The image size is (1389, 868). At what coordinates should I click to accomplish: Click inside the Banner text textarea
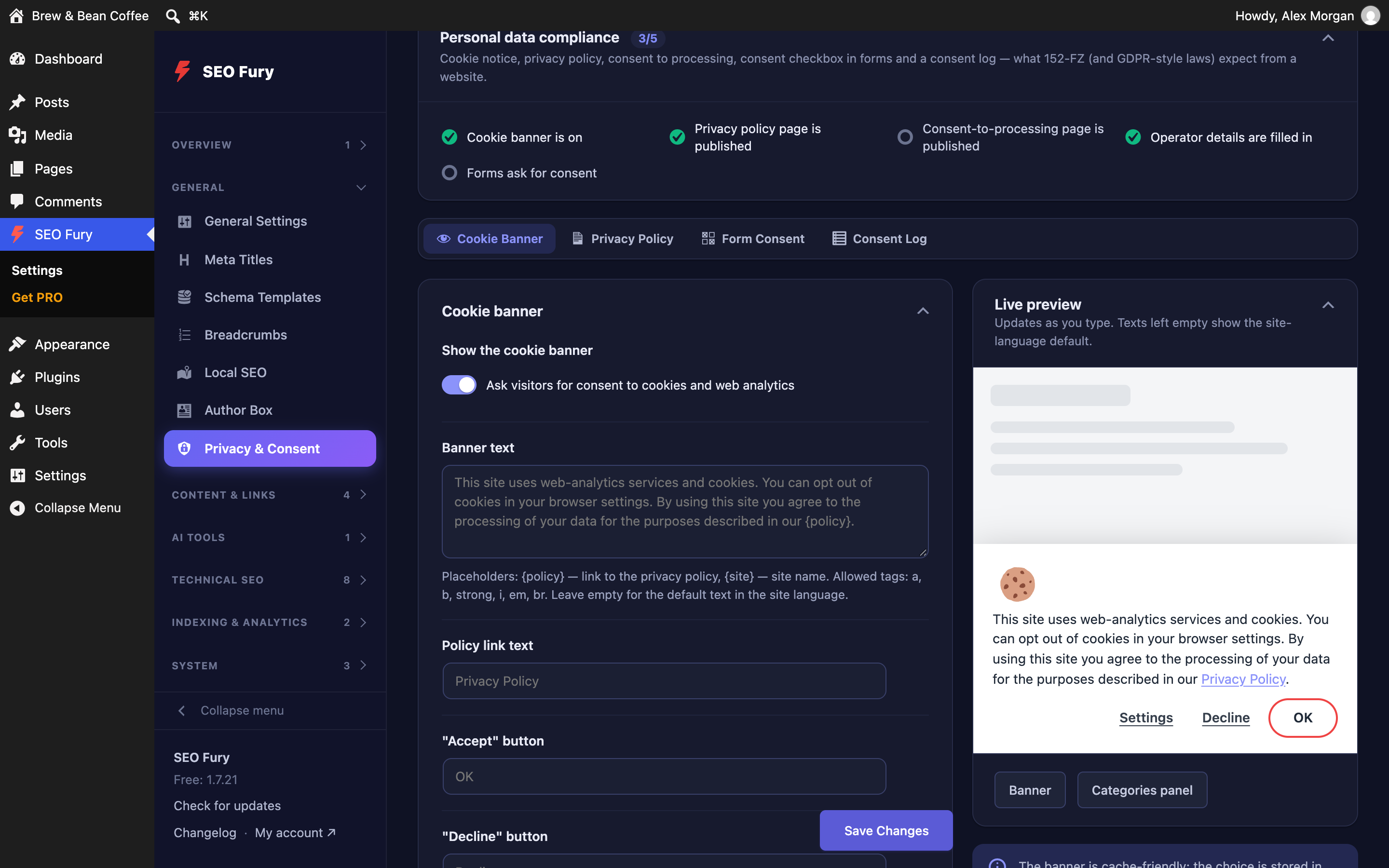[x=685, y=511]
